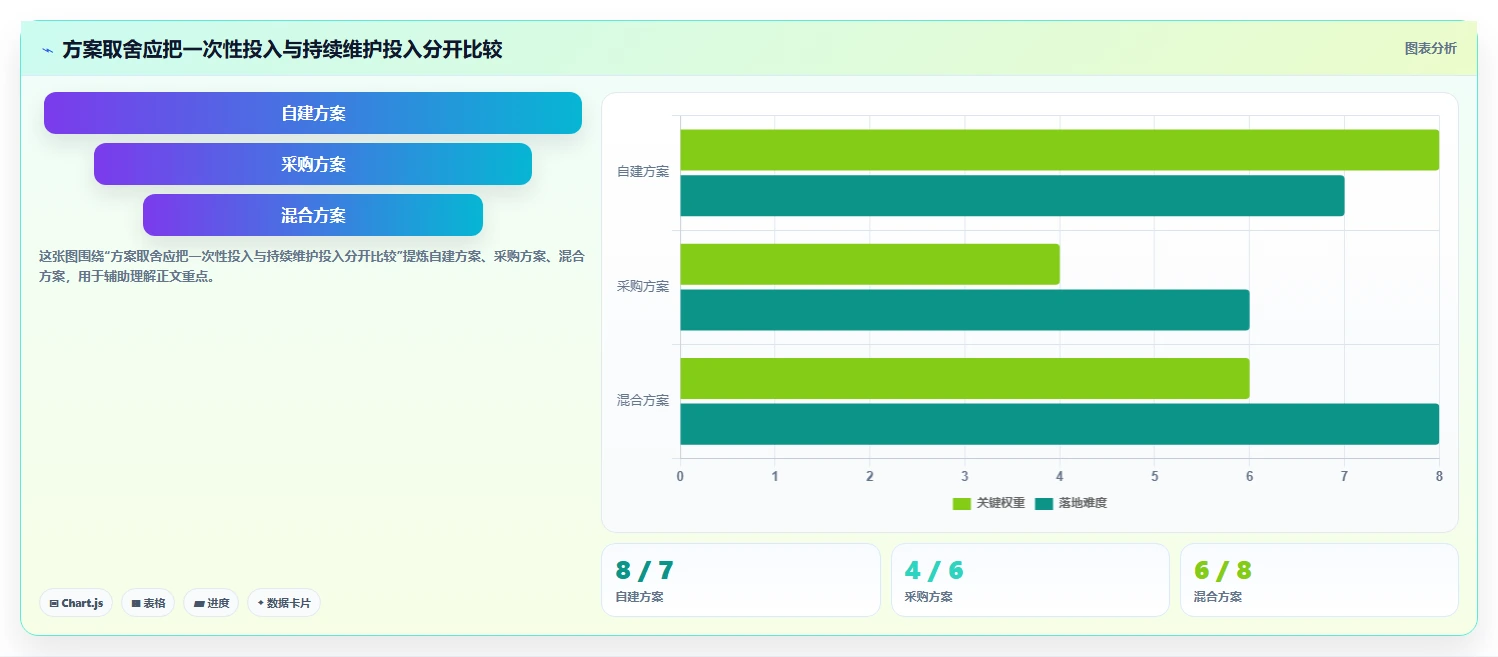Screen dimensions: 1498x657
Task: Click the 混合方案 funnel bar
Action: (x=313, y=215)
